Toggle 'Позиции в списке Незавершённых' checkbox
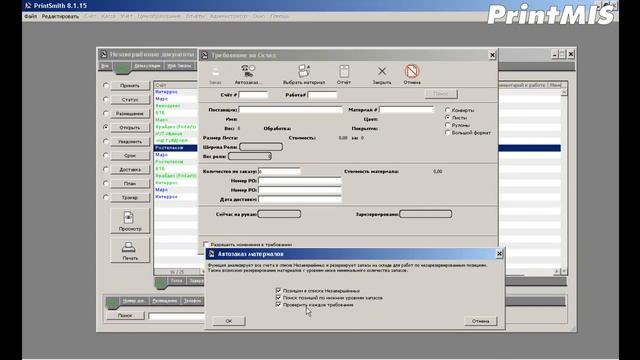640x360 pixels. [278, 291]
